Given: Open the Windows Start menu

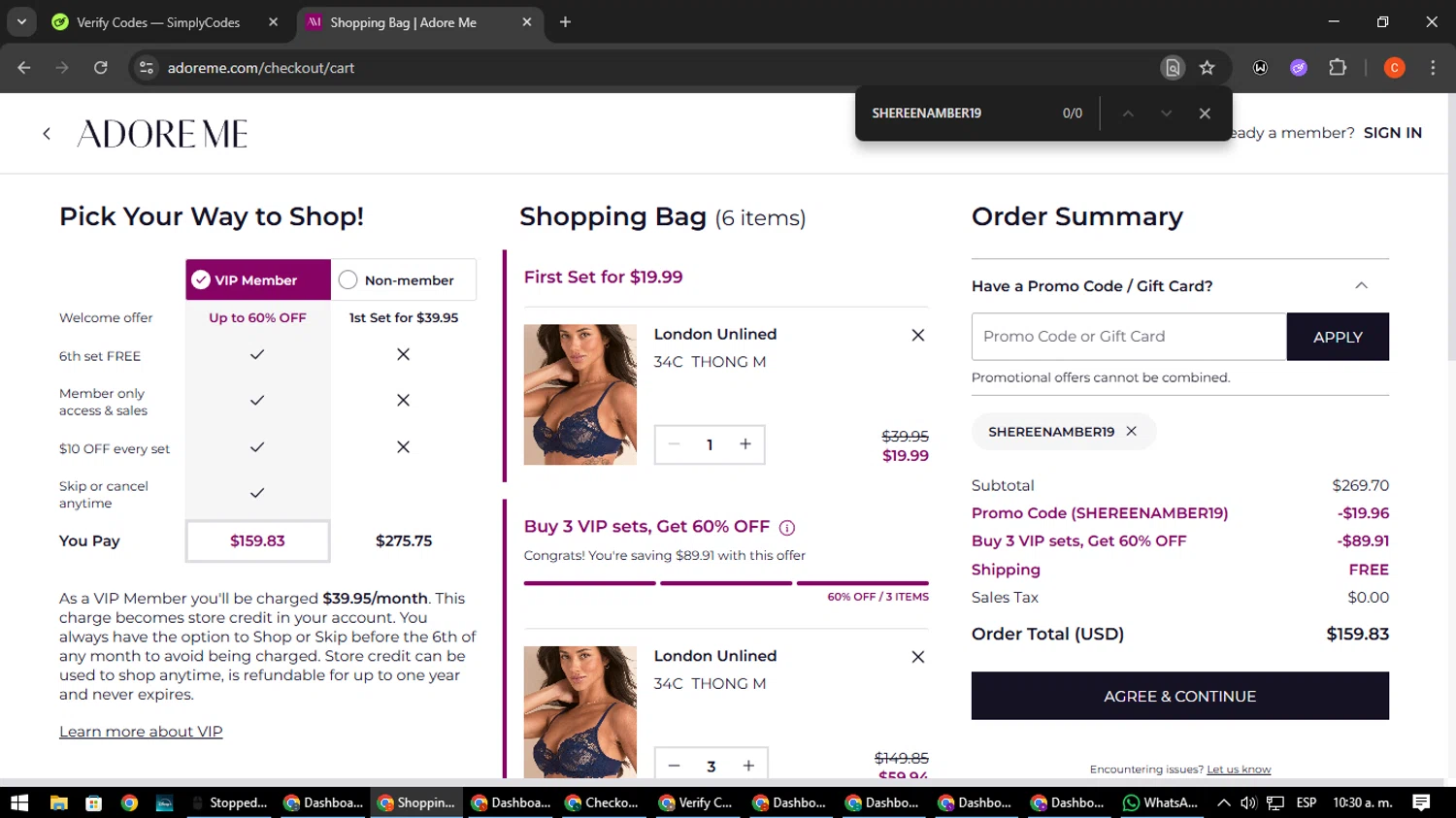Looking at the screenshot, I should pyautogui.click(x=19, y=802).
